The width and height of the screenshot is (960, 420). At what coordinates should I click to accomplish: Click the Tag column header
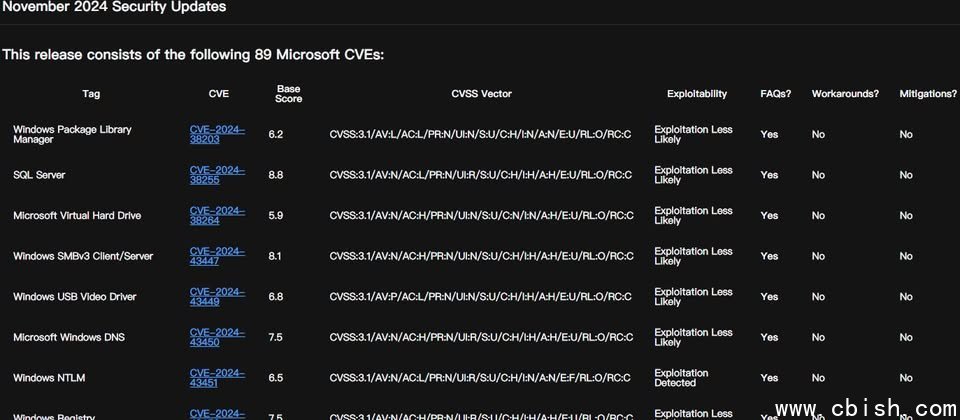pyautogui.click(x=91, y=94)
